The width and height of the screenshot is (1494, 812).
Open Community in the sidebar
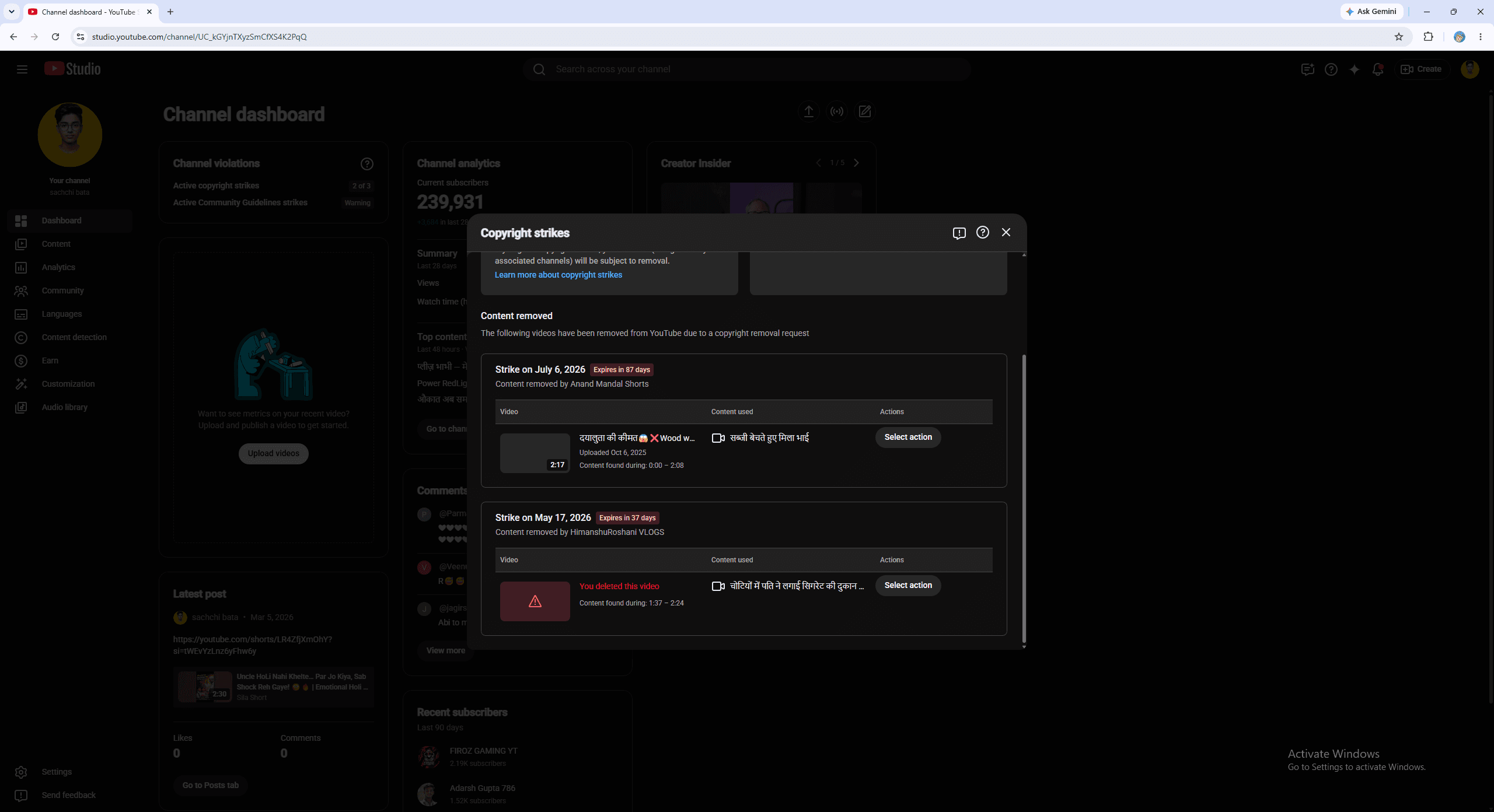(x=70, y=290)
